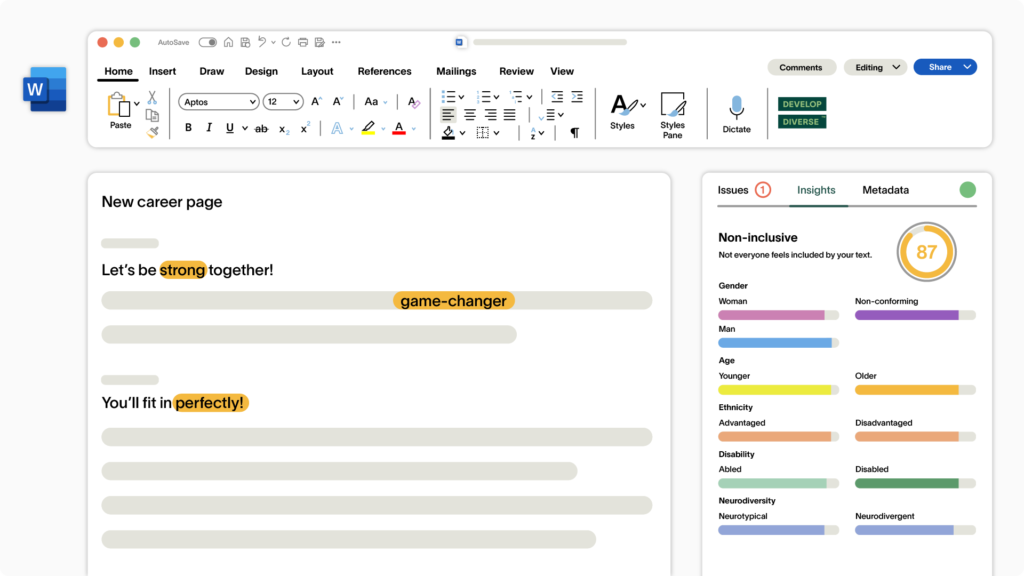
Task: Expand the font size 12 dropdown
Action: 283,102
